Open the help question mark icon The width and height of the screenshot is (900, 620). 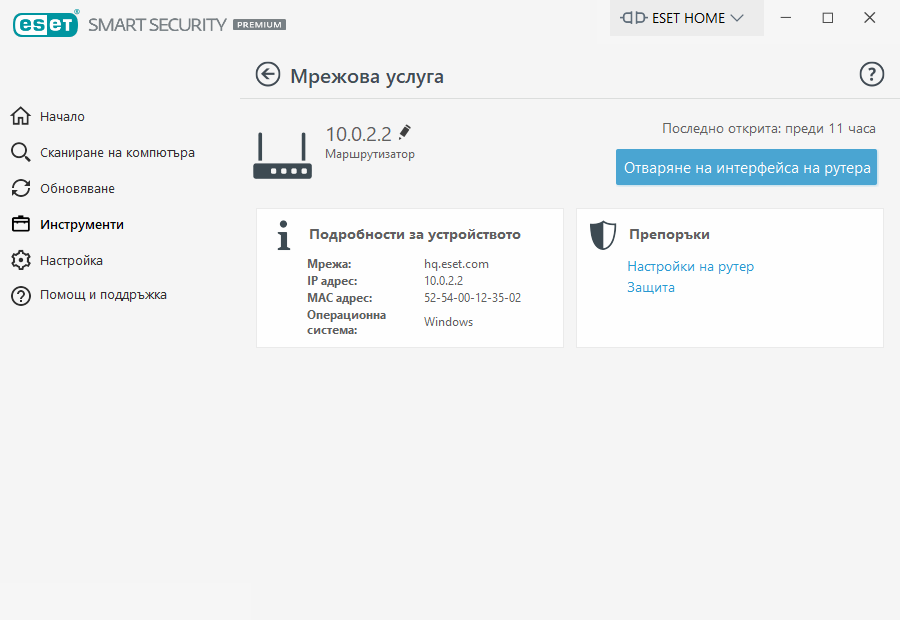871,75
